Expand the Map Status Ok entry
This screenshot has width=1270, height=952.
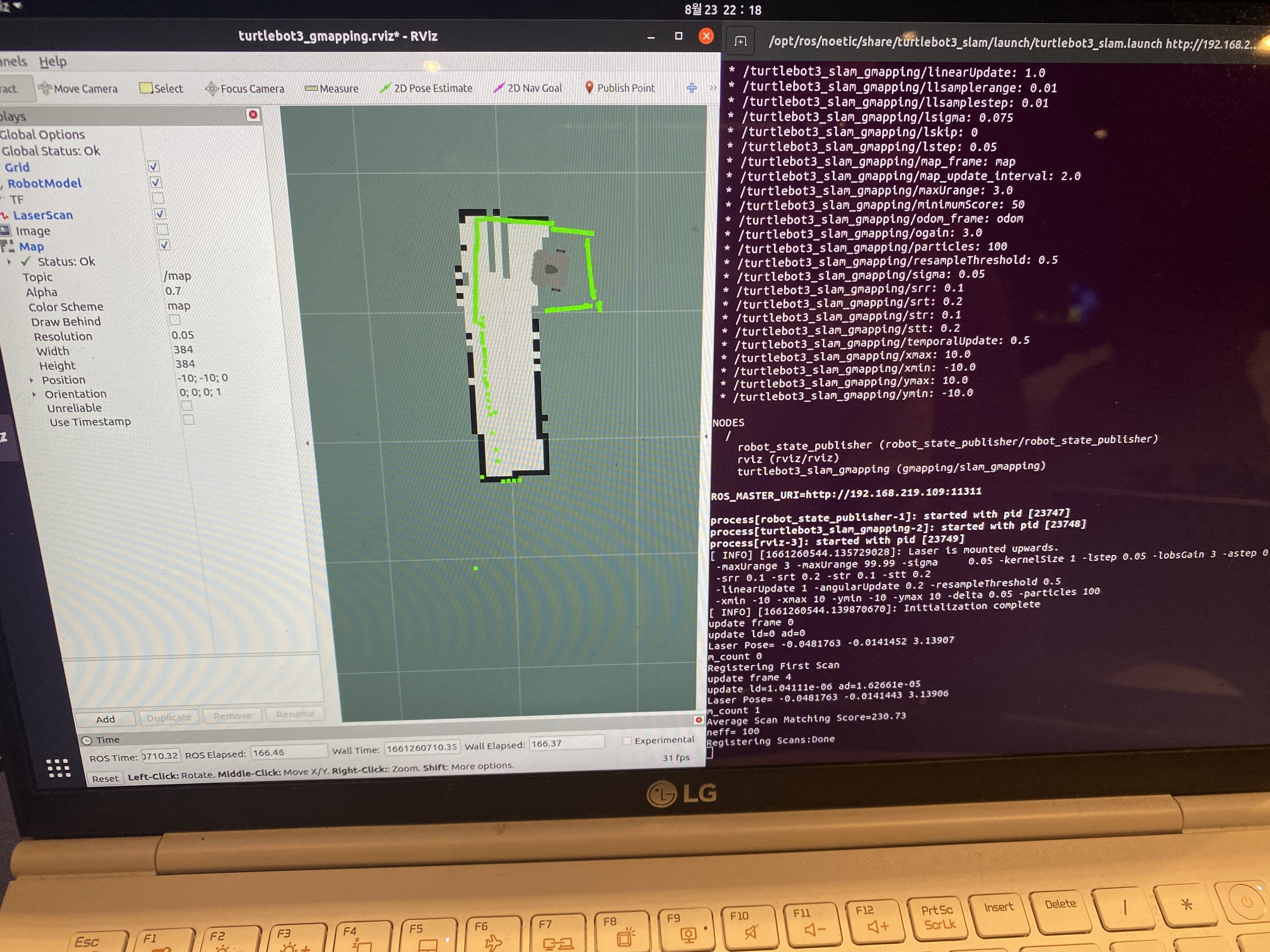pos(9,262)
